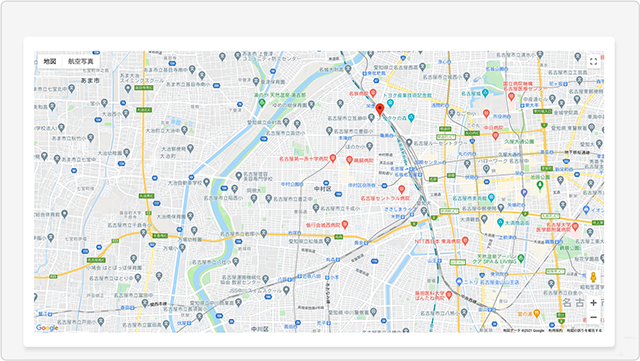Click the ノリタケの森 teal pin

click(411, 118)
